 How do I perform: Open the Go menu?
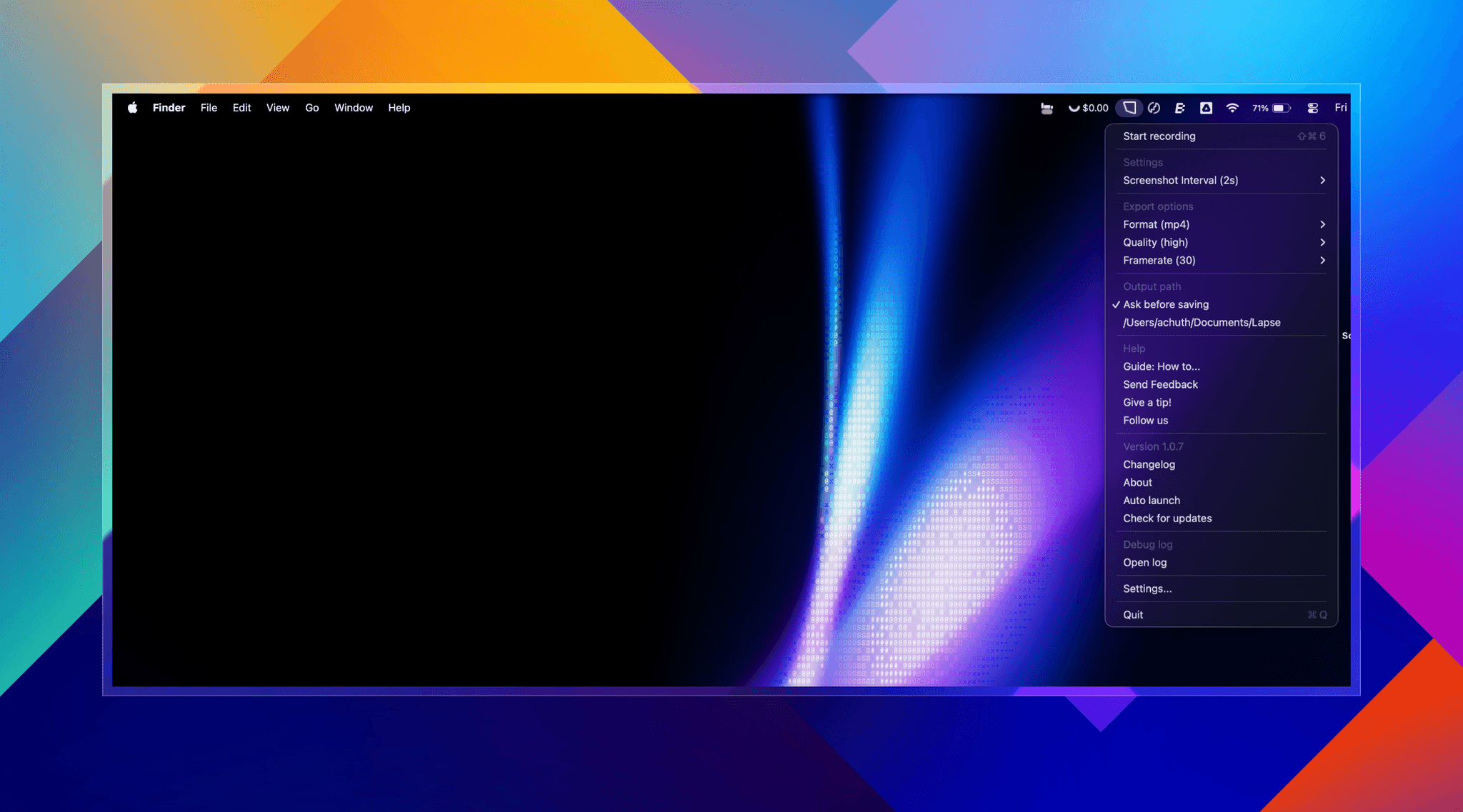[x=312, y=108]
